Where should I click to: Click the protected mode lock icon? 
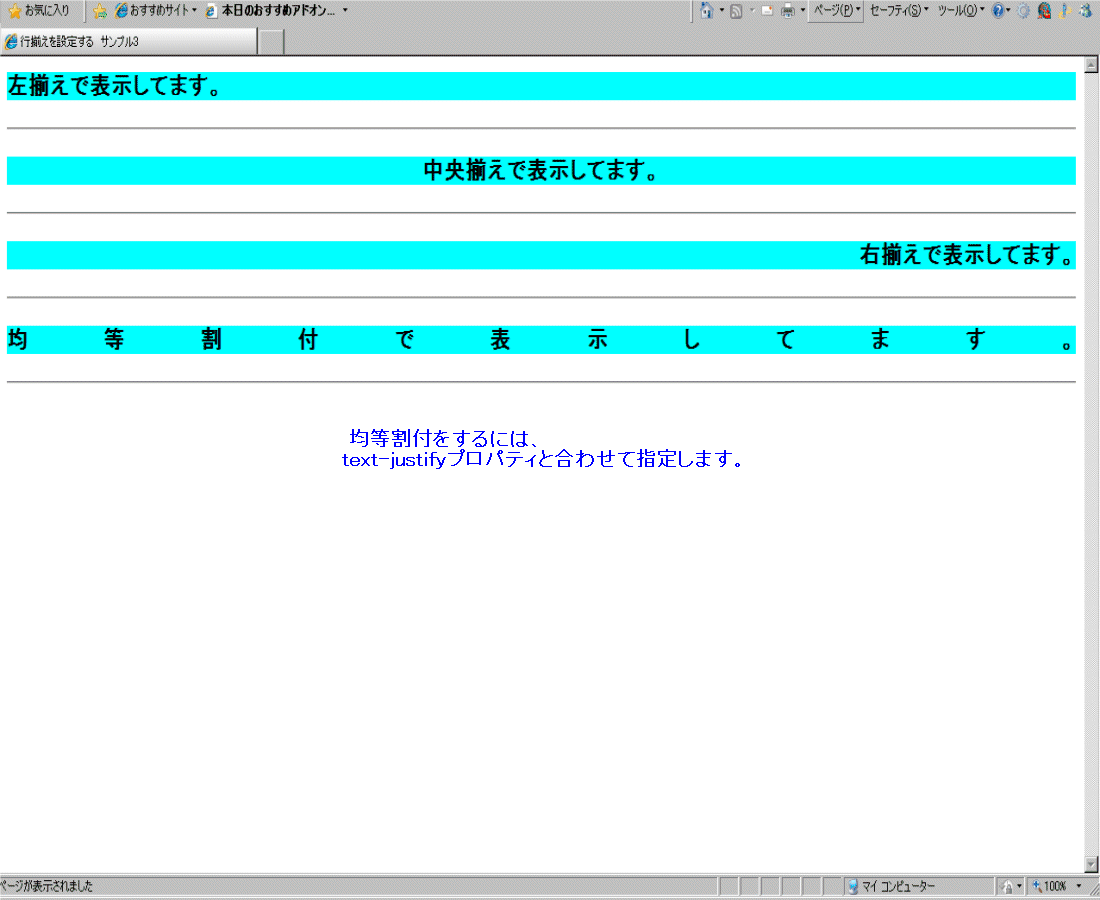click(1007, 887)
